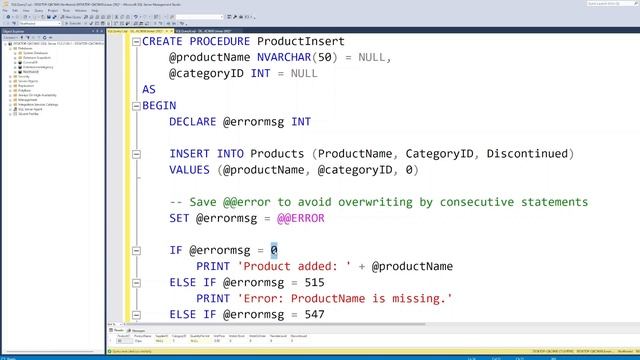Open the View menu
The height and width of the screenshot is (360, 640).
tap(26, 11)
